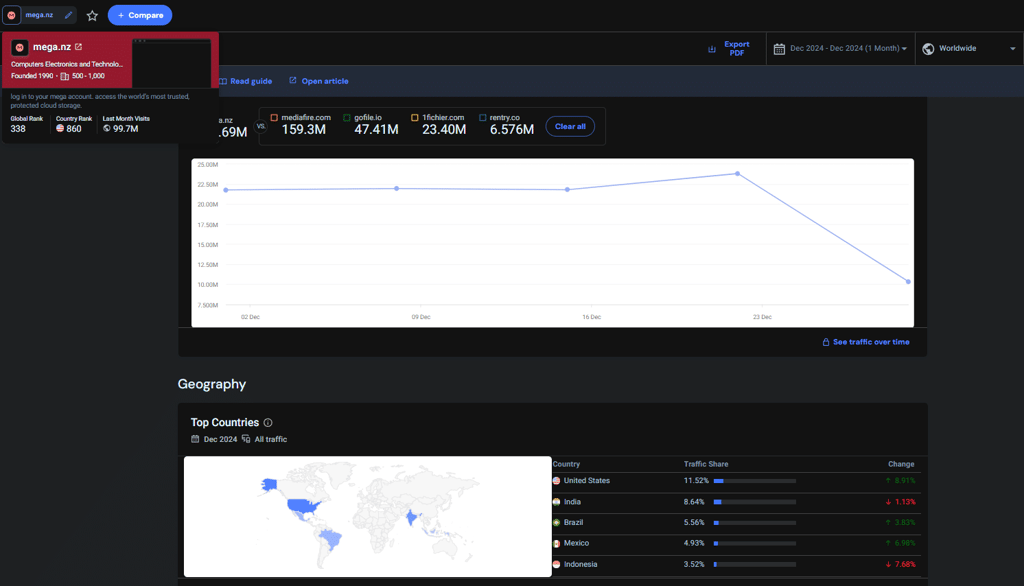Image resolution: width=1024 pixels, height=586 pixels.
Task: Click the Brazil flag icon in table
Action: pos(556,523)
